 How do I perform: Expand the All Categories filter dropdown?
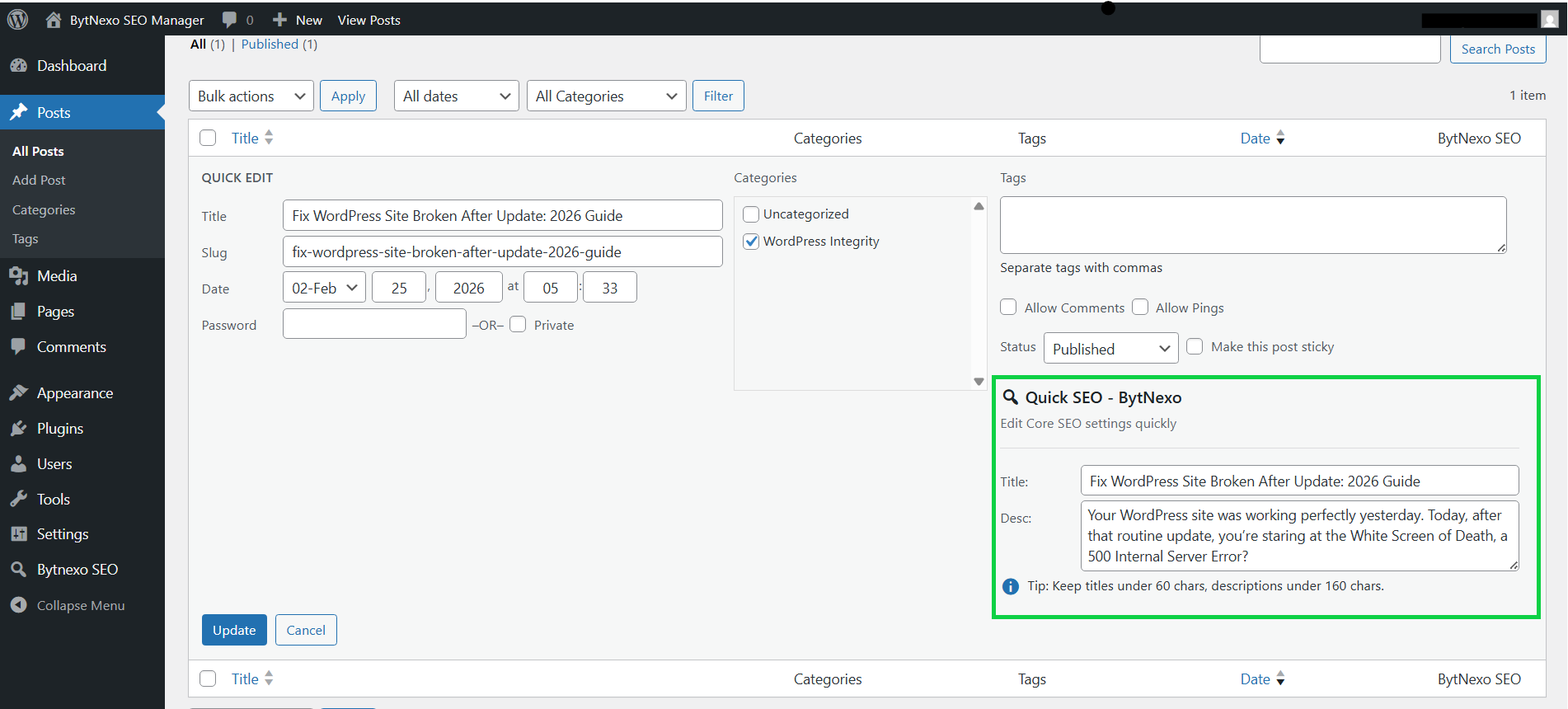click(606, 96)
